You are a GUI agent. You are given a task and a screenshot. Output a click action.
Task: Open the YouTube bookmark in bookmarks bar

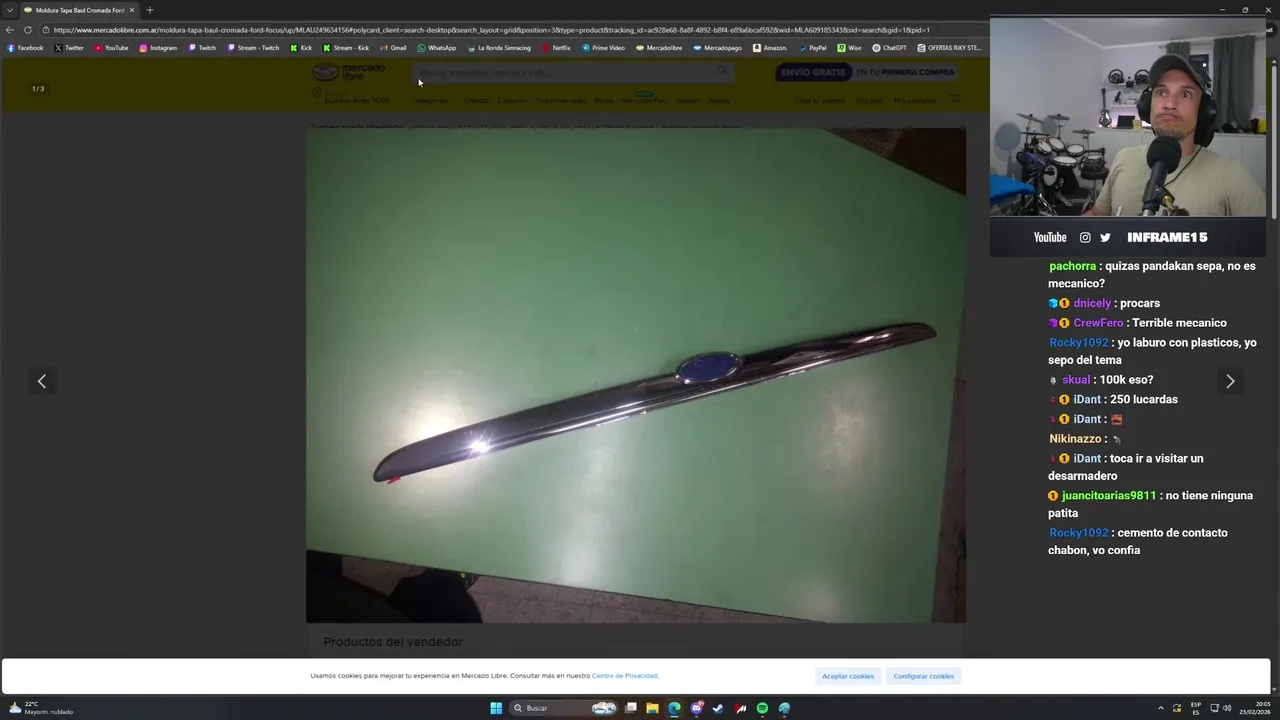coord(111,48)
